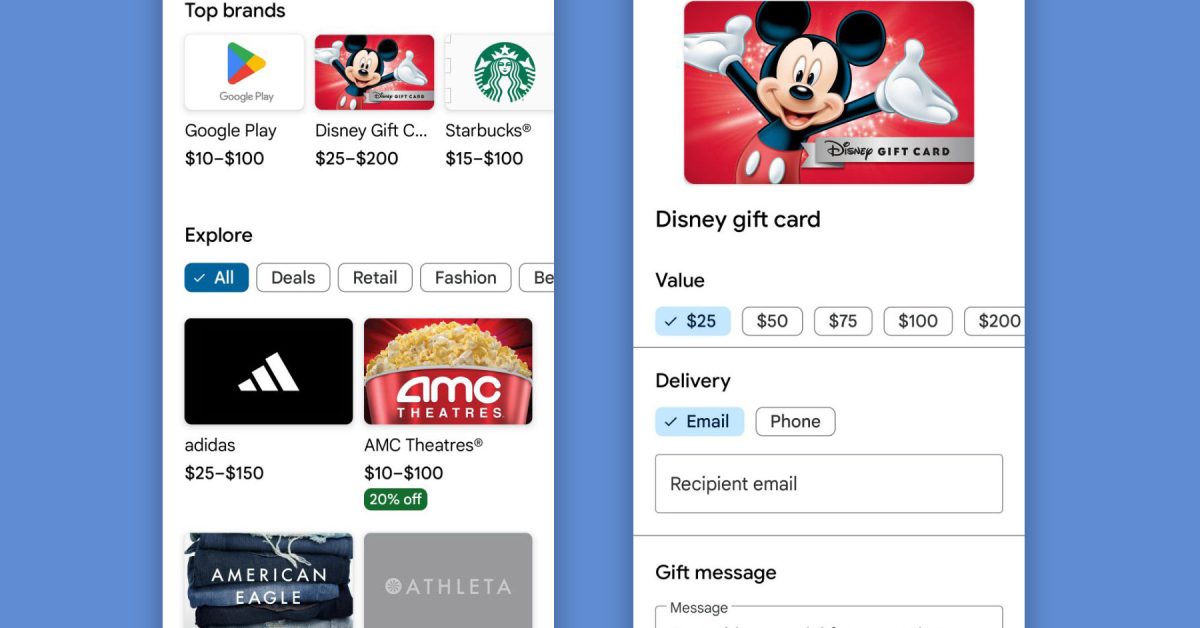Filter by Retail category
The width and height of the screenshot is (1200, 628).
coord(375,278)
